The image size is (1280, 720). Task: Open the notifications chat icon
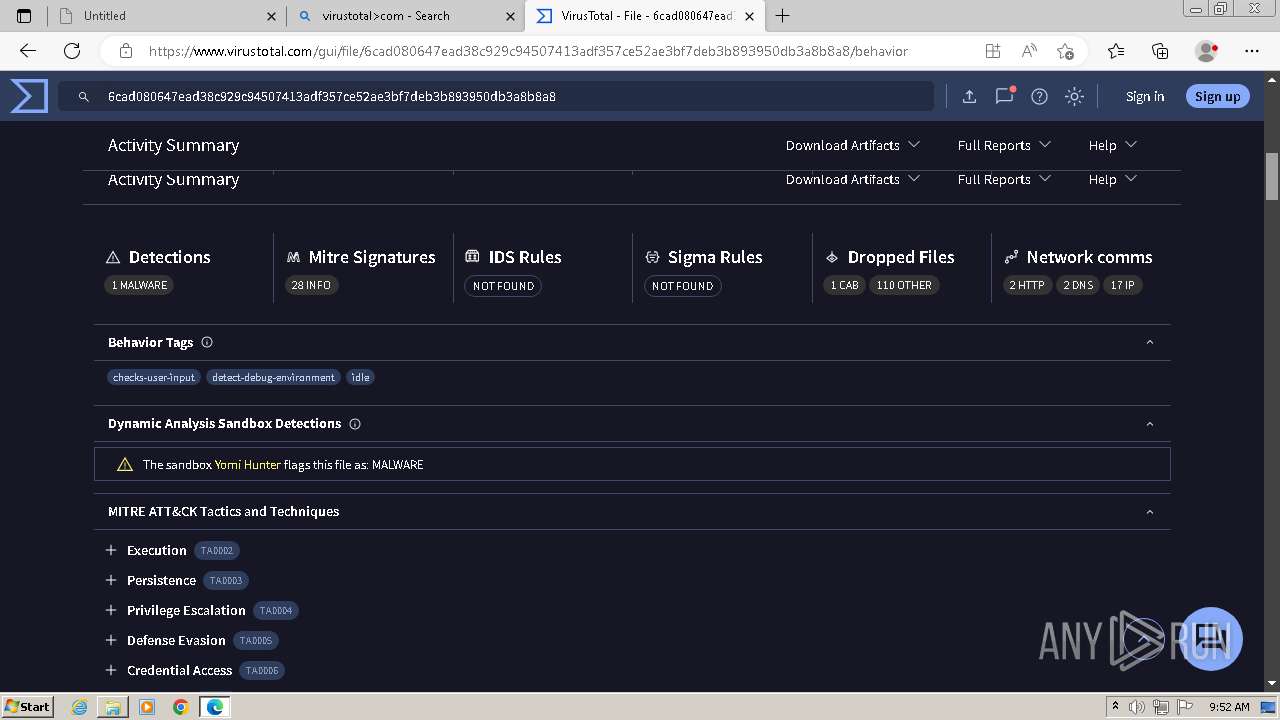(1004, 96)
